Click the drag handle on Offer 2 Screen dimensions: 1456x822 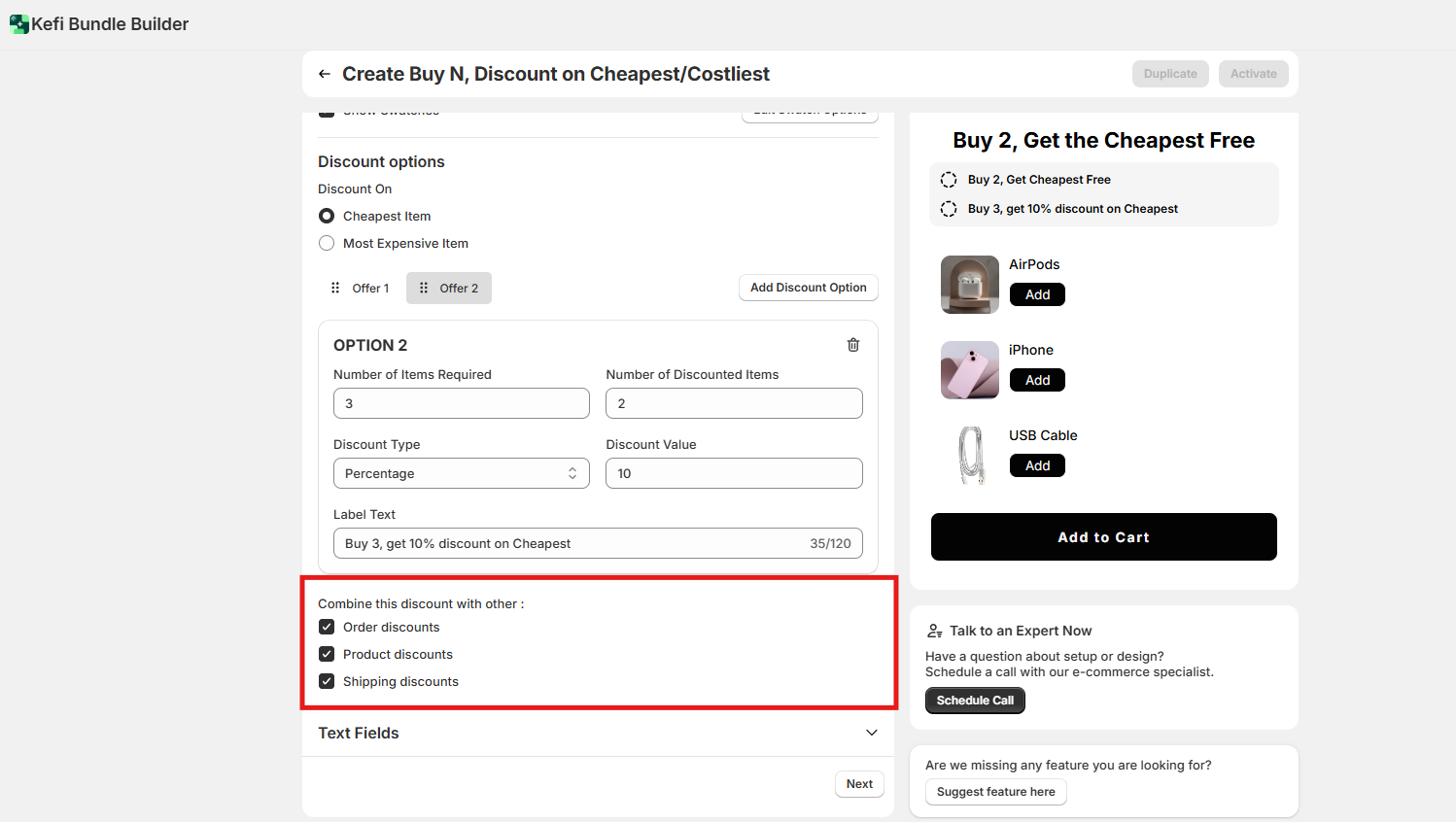pyautogui.click(x=424, y=289)
